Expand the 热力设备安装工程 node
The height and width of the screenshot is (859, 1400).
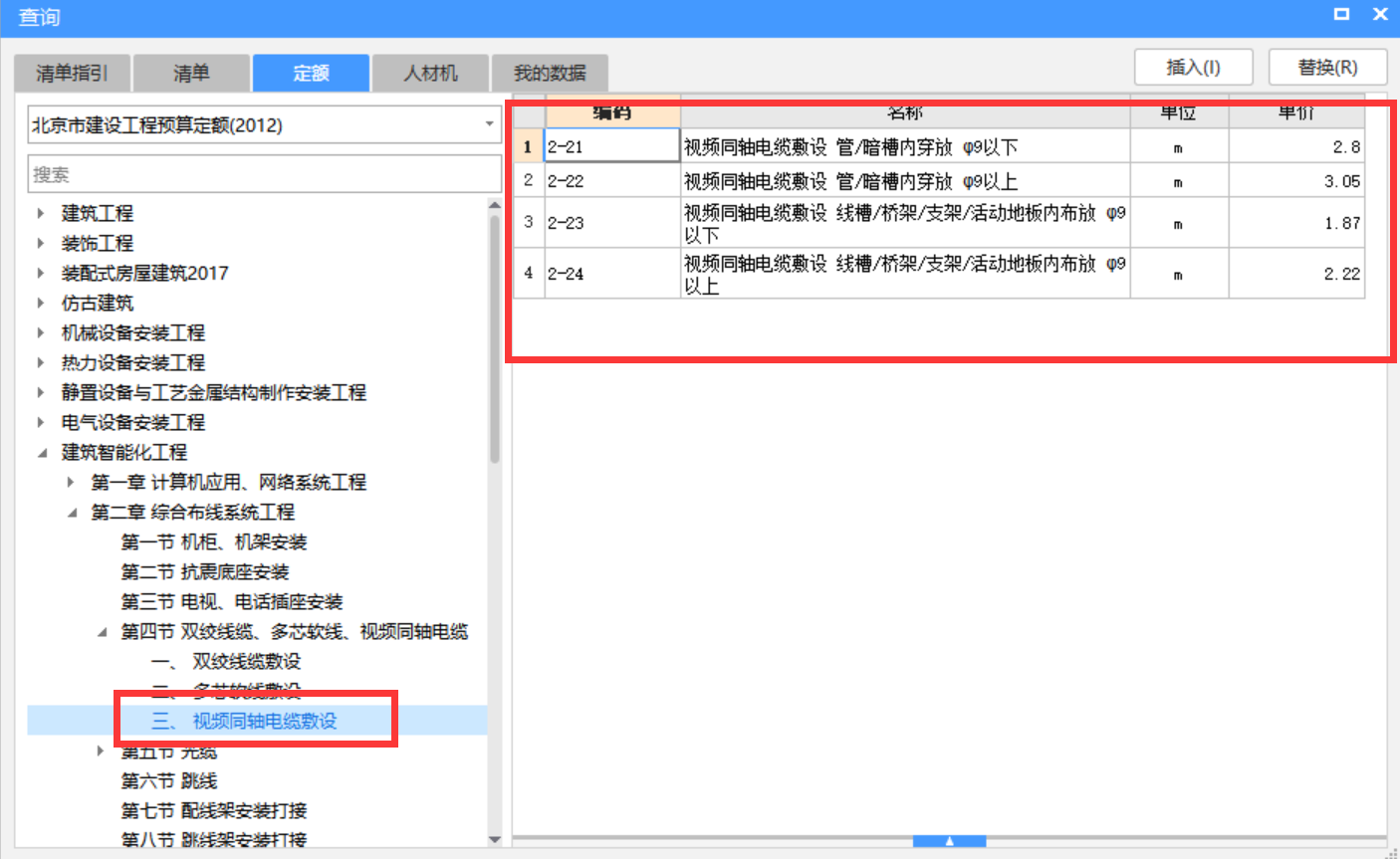coord(41,362)
